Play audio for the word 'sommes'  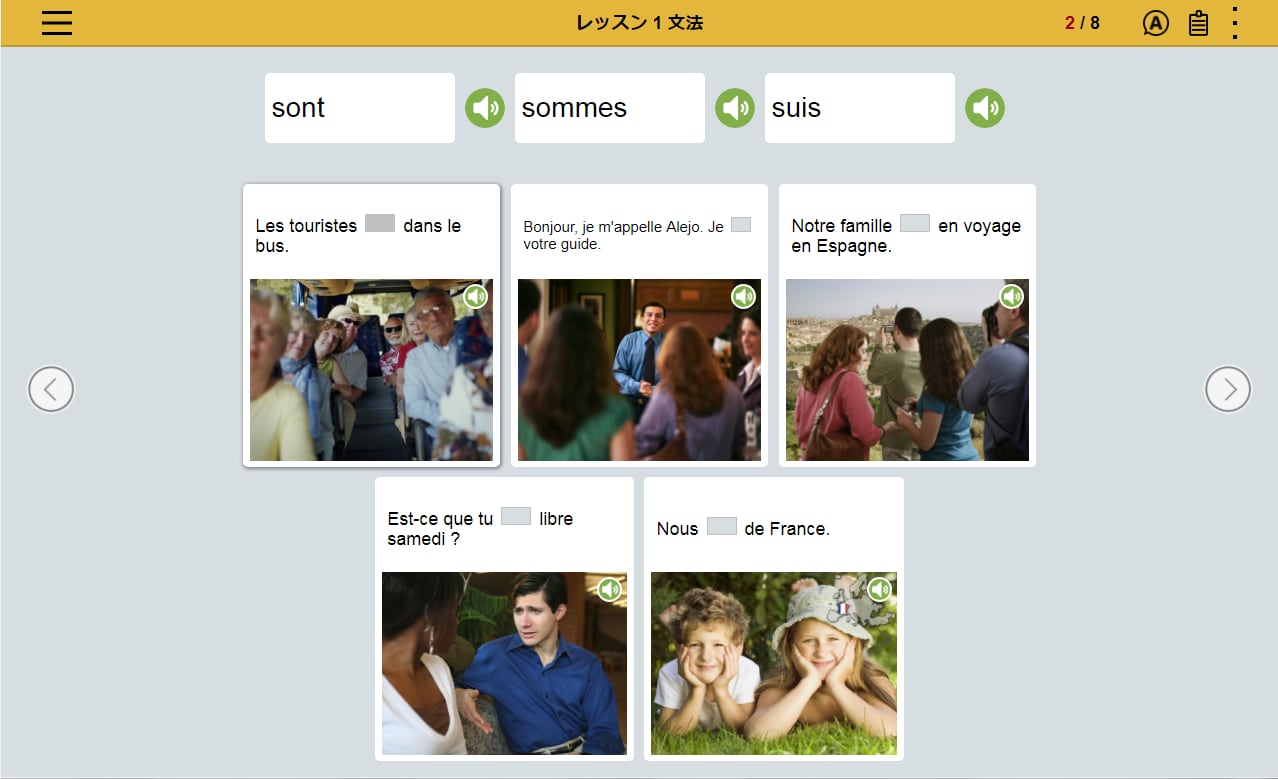pos(735,108)
